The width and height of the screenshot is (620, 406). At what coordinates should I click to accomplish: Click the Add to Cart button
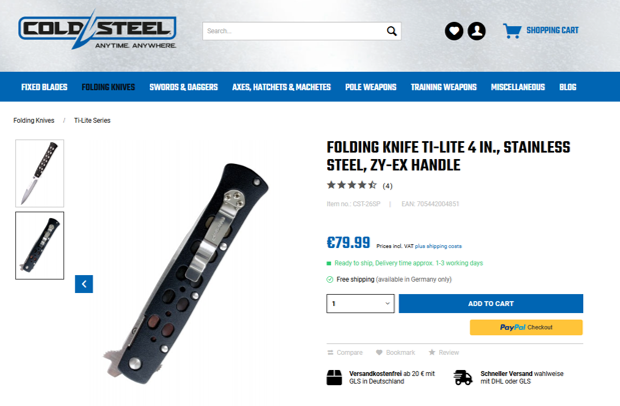click(x=491, y=304)
